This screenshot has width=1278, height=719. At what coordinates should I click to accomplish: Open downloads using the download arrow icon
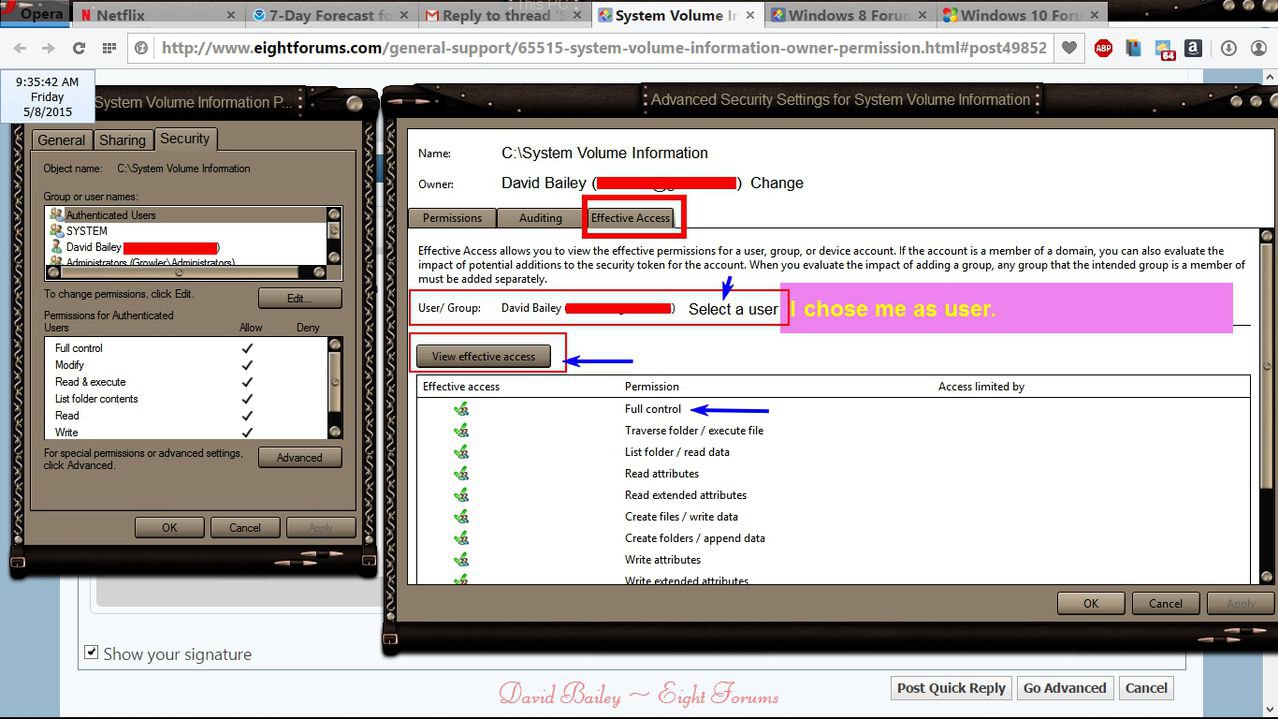point(1229,47)
